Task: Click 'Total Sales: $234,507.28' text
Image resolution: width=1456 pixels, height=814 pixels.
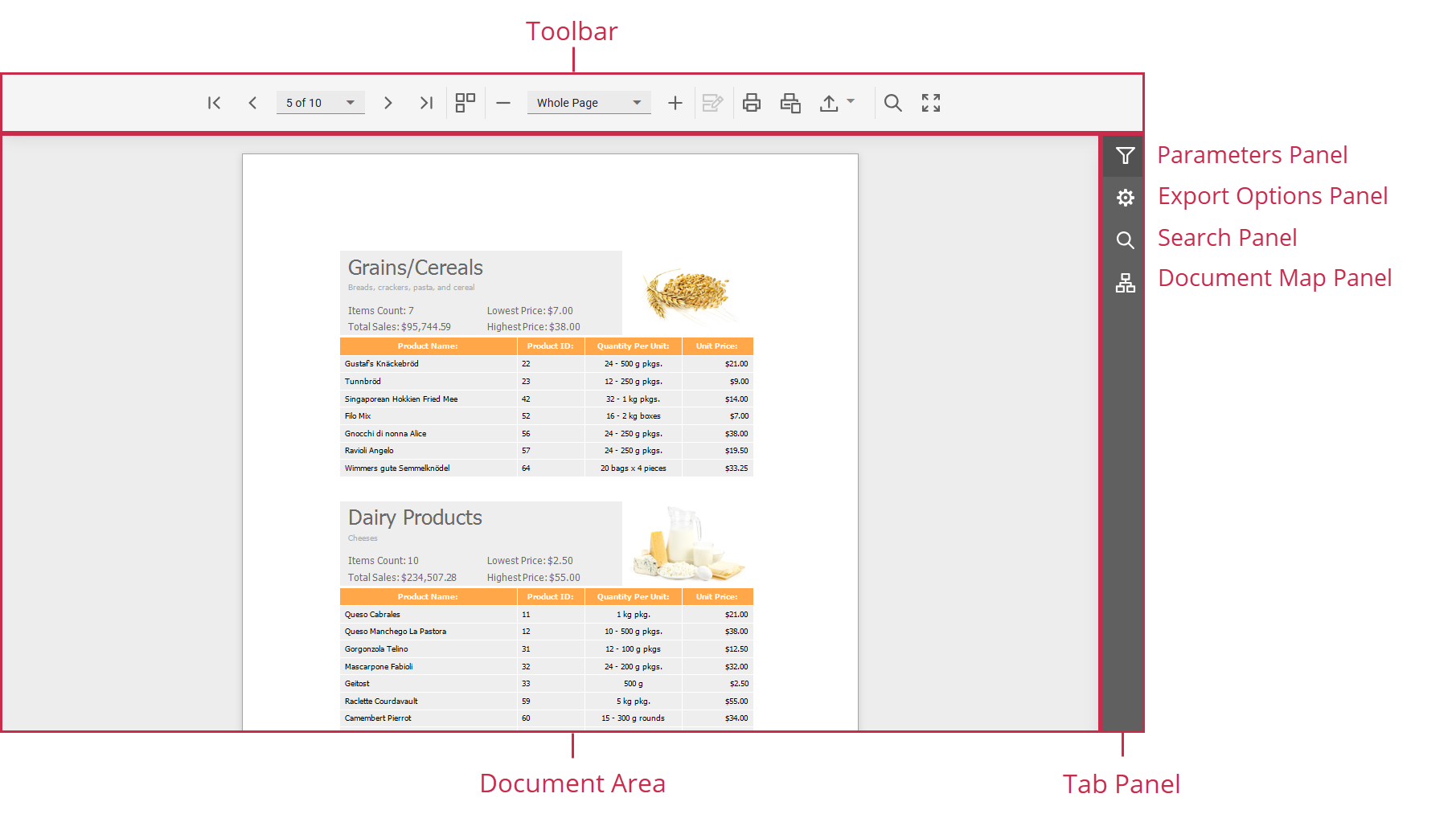Action: point(402,578)
